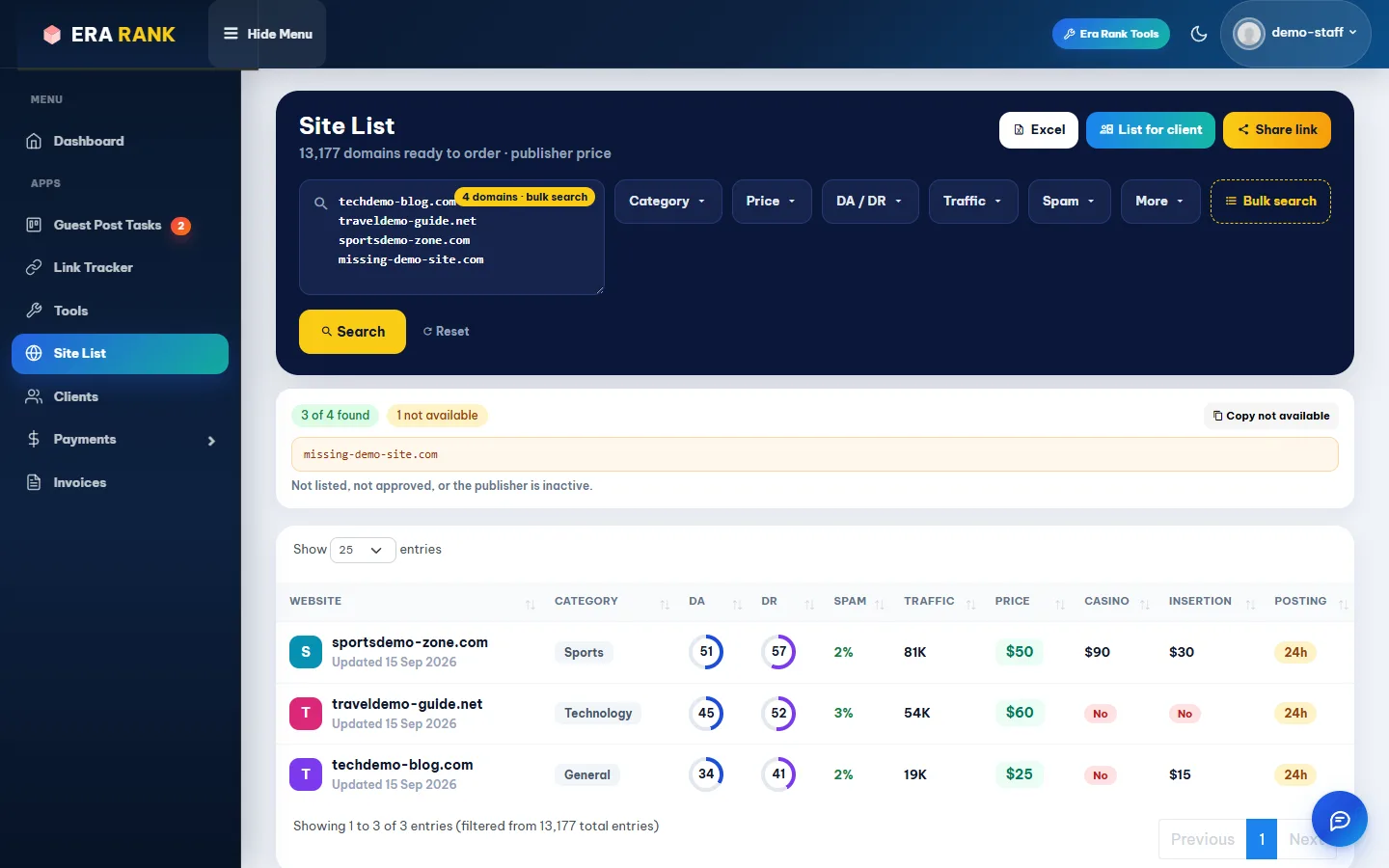Click the DR 57 progress ring

click(x=778, y=652)
